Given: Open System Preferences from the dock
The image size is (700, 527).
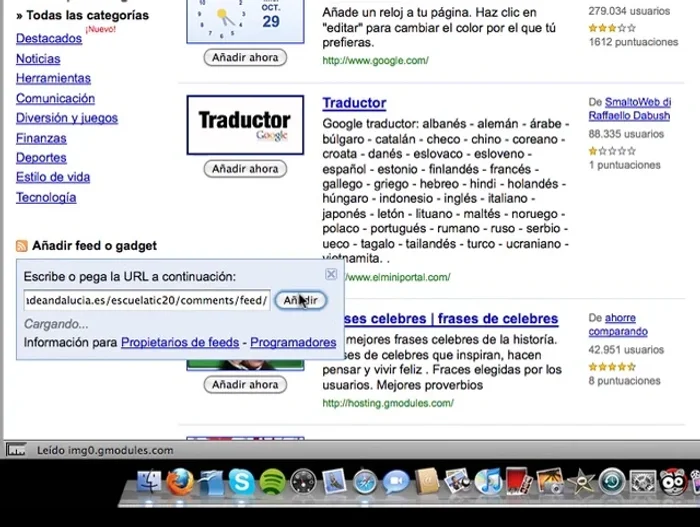Looking at the screenshot, I should pyautogui.click(x=642, y=482).
